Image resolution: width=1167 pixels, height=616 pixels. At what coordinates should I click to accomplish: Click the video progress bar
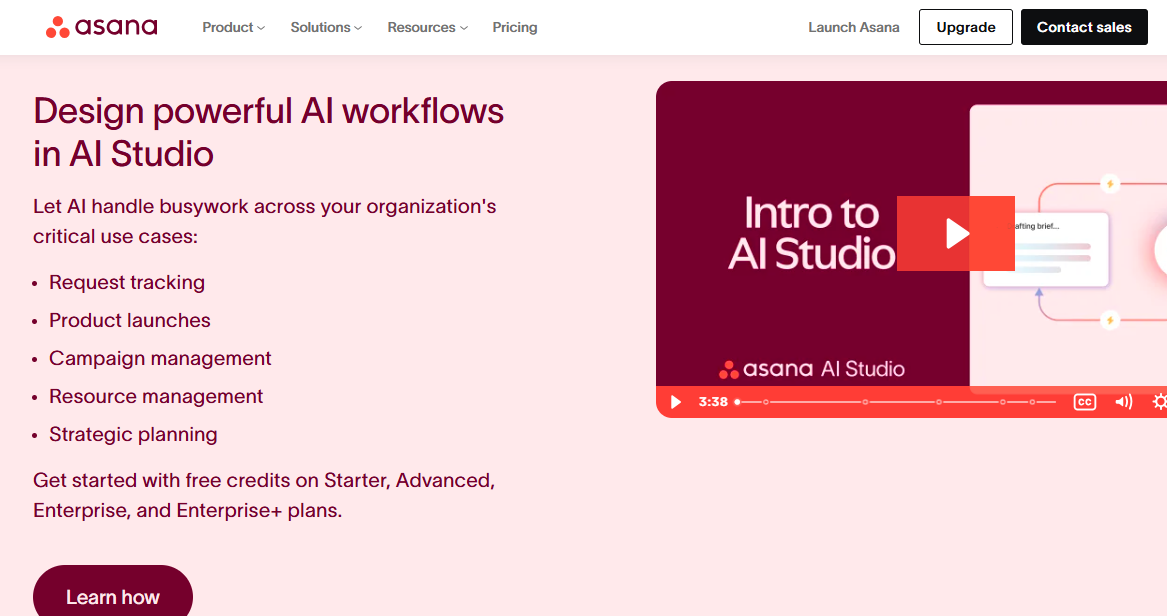pos(895,402)
